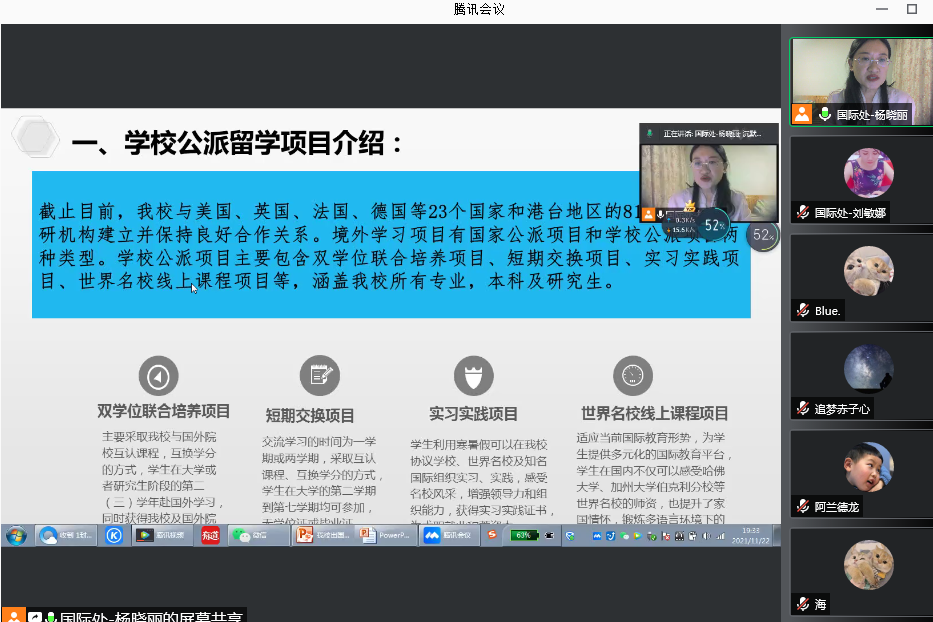Click the 短期交换项目 notepad icon
This screenshot has width=933, height=622.
pos(319,375)
